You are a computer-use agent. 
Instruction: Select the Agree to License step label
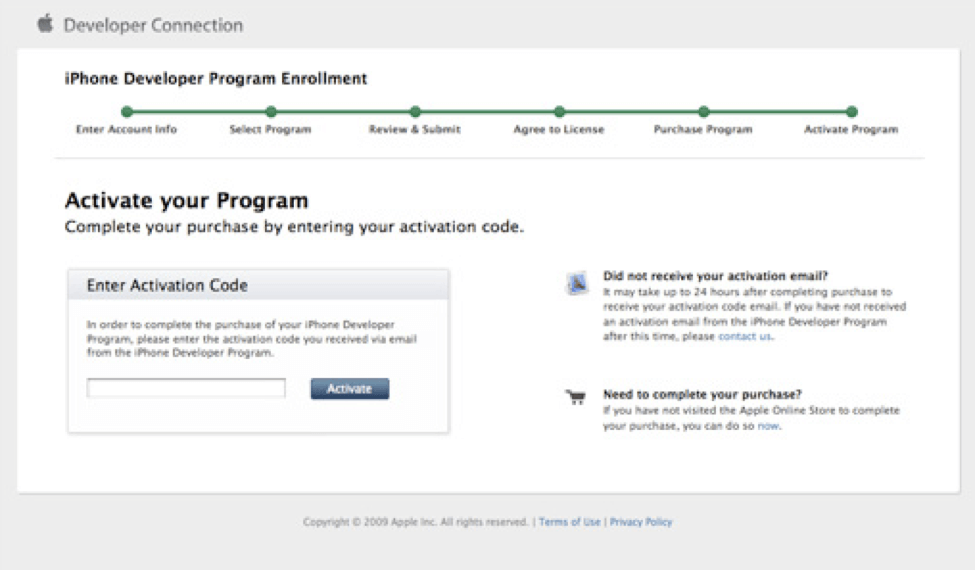click(559, 130)
